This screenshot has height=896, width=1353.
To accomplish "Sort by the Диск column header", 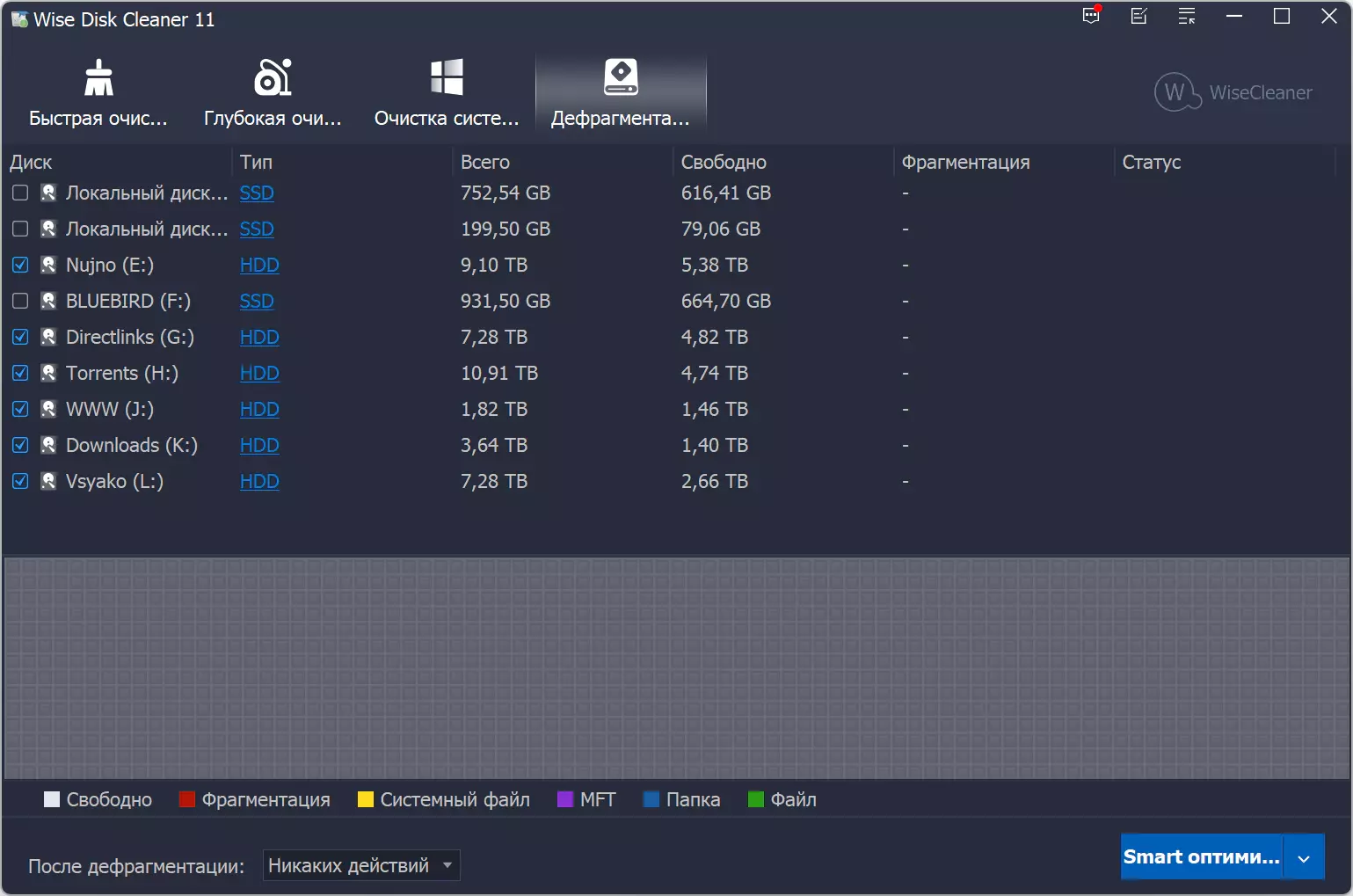I will 118,162.
